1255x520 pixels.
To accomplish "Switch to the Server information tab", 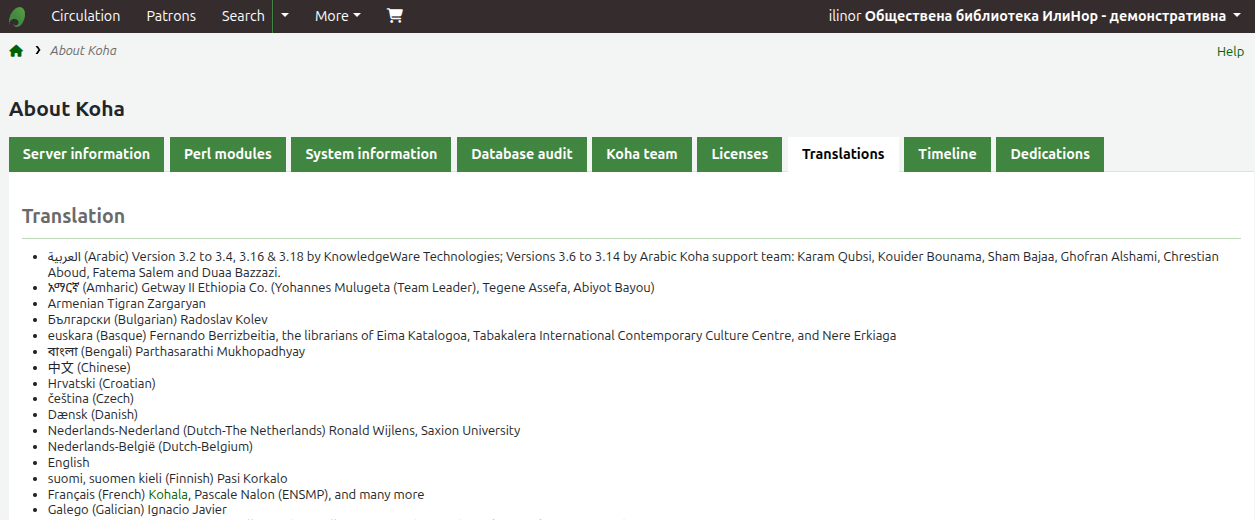I will (86, 154).
